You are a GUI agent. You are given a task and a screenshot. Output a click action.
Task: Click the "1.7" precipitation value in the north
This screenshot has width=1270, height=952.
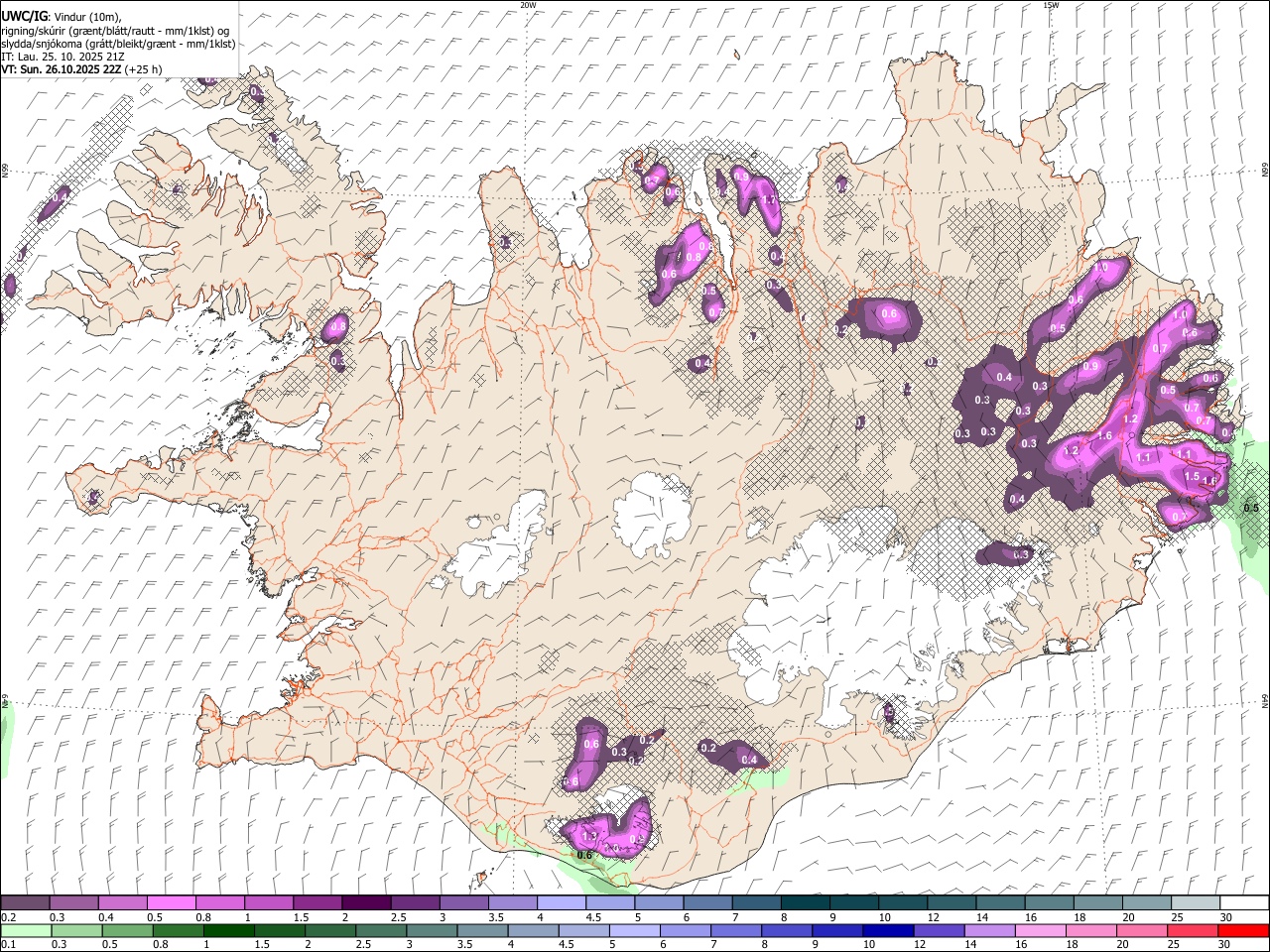click(768, 199)
